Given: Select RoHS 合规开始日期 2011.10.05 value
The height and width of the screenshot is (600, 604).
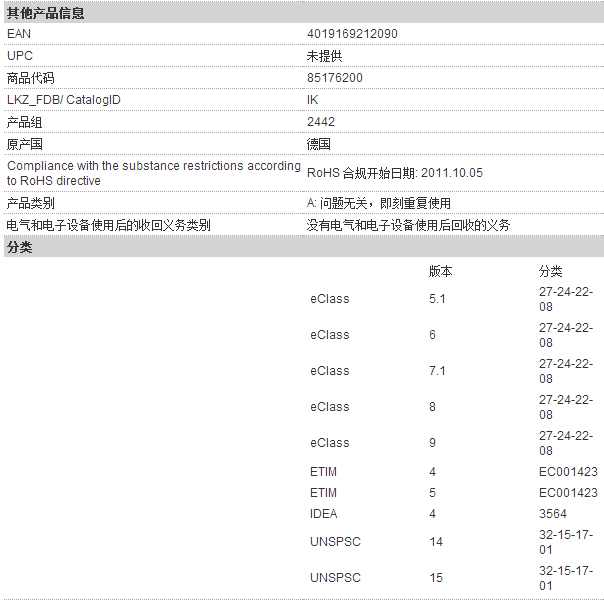Looking at the screenshot, I should [x=395, y=173].
